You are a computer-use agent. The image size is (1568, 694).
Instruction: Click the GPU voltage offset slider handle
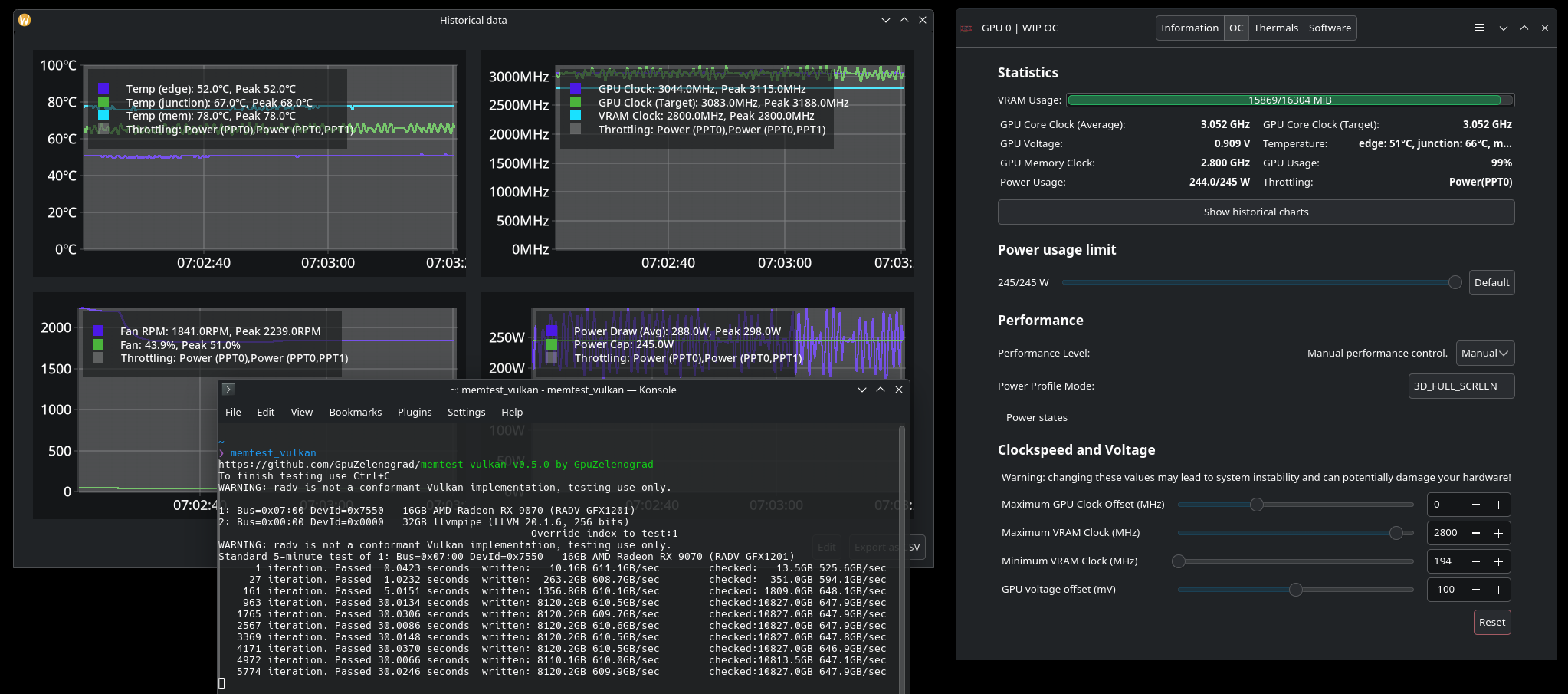coord(1295,590)
